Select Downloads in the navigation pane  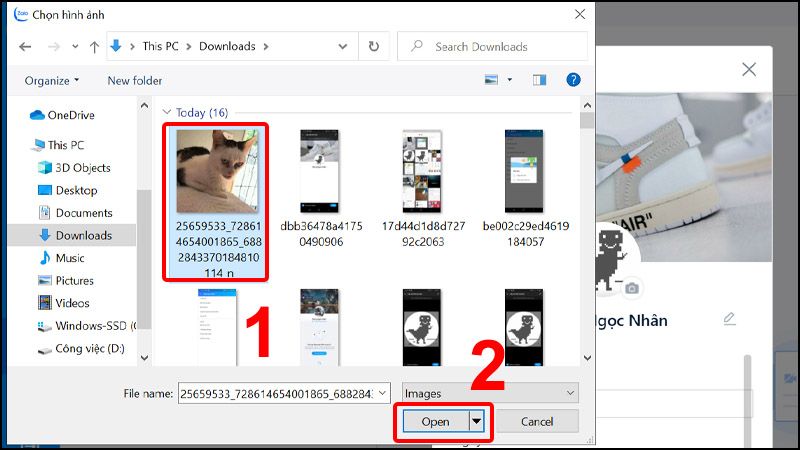[83, 235]
